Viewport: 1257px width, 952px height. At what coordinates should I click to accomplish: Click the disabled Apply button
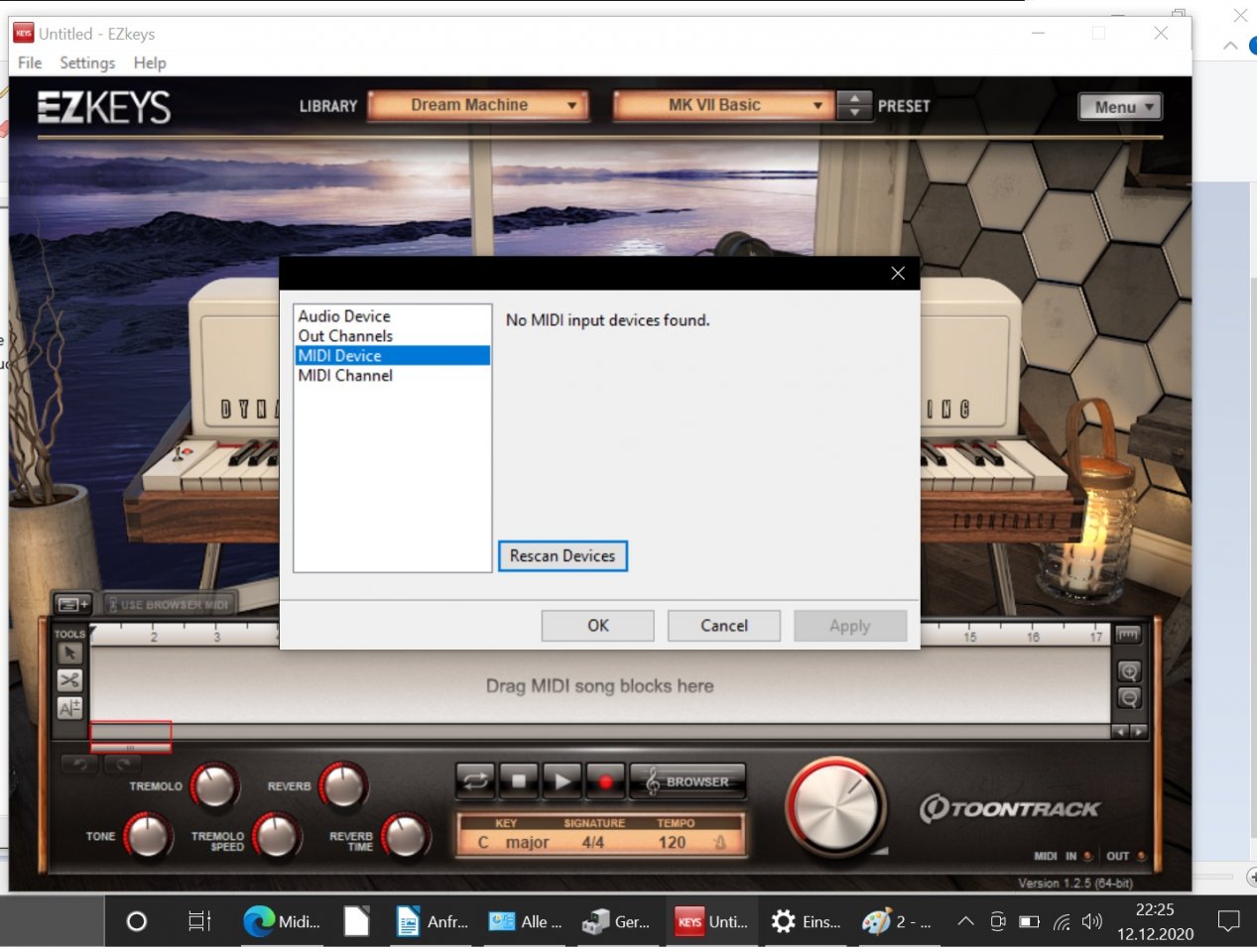(x=850, y=626)
